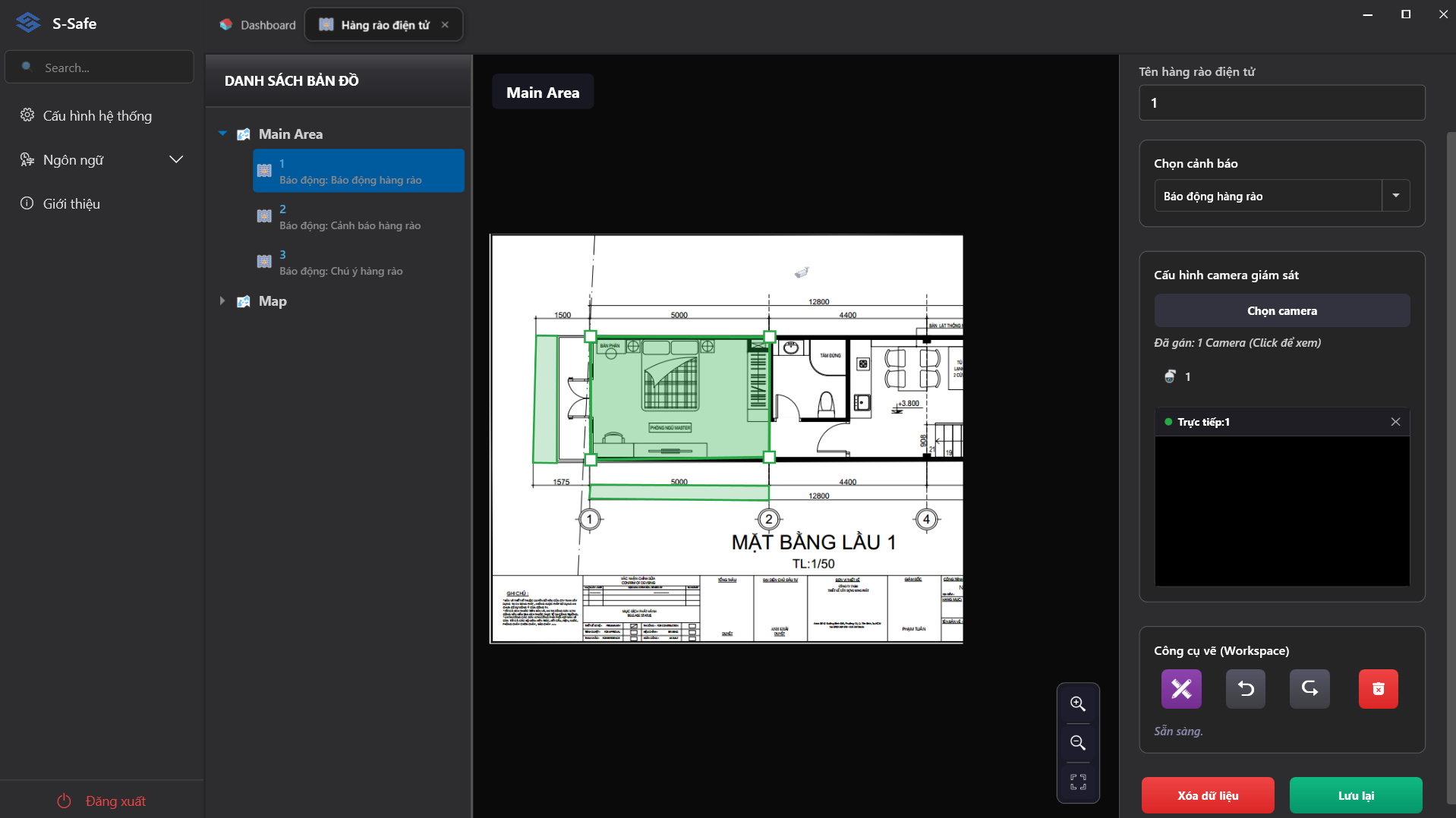Image resolution: width=1456 pixels, height=818 pixels.
Task: Click the Đăng xuất logout link
Action: point(102,801)
